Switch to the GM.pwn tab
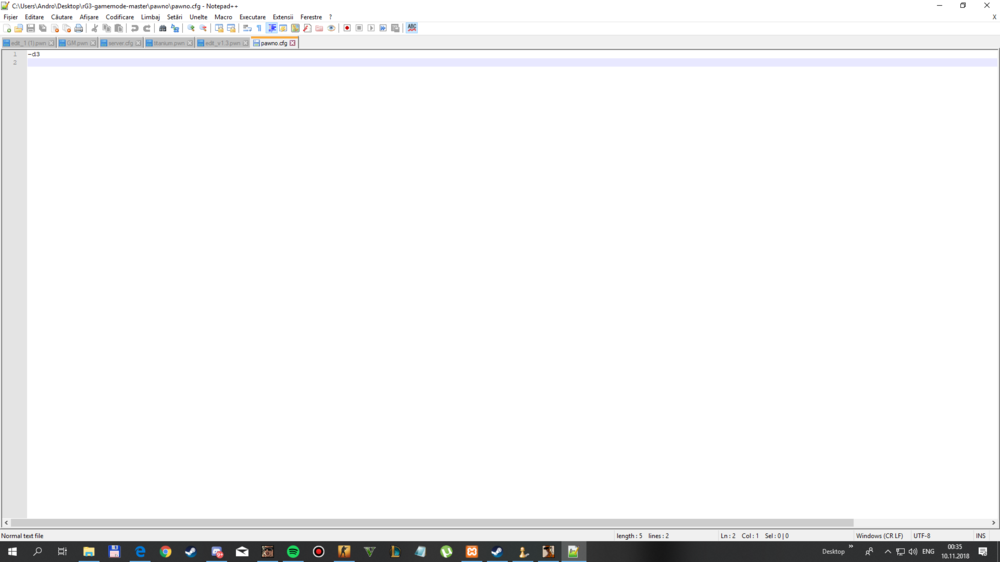The height and width of the screenshot is (562, 1000). coord(77,43)
